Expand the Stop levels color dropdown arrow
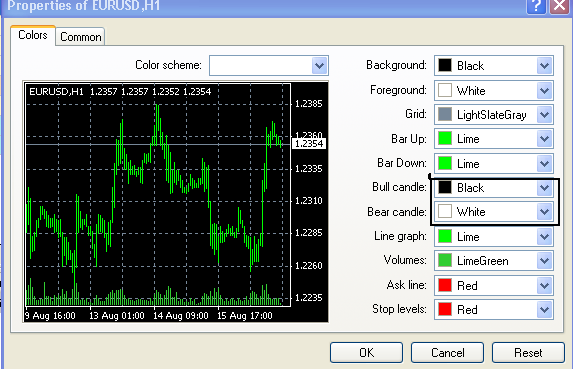Image resolution: width=573 pixels, height=369 pixels. click(544, 310)
